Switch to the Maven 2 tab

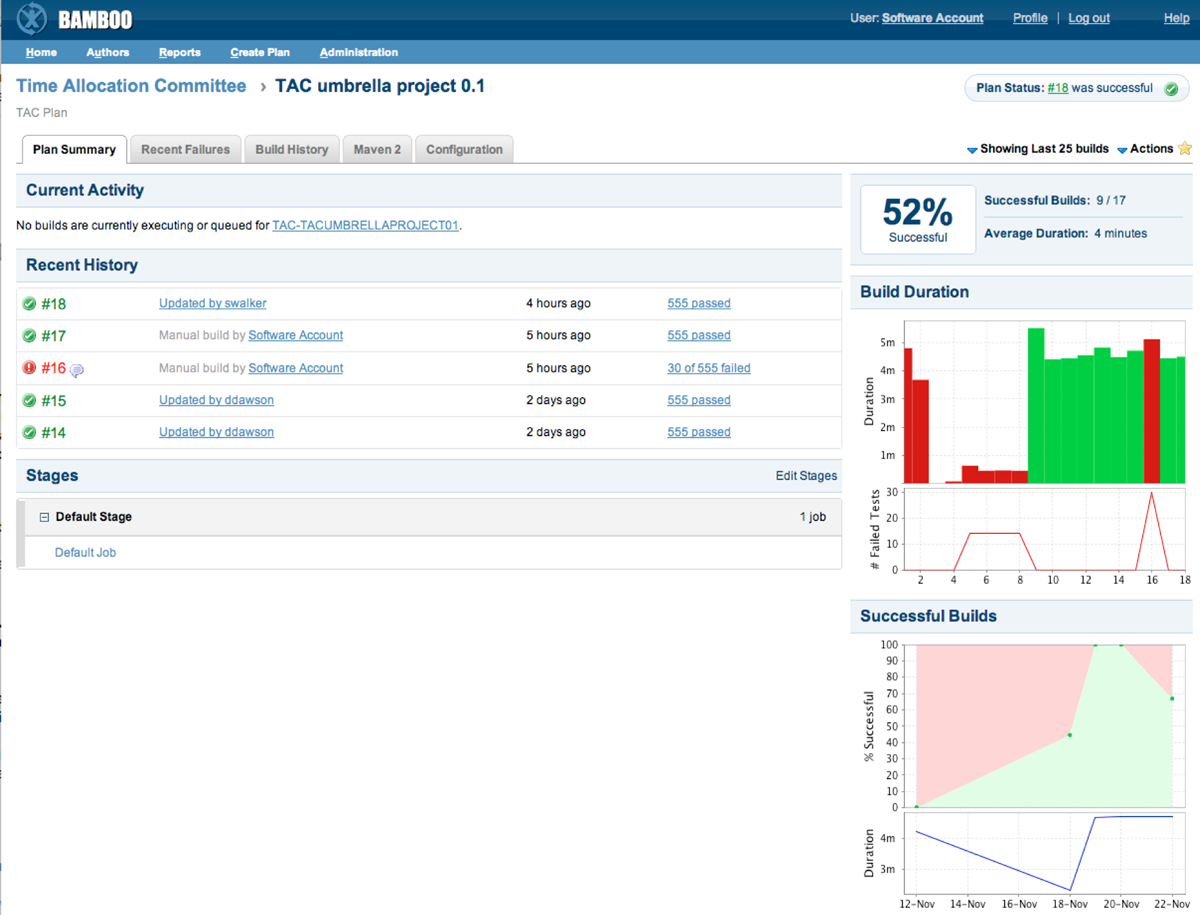(377, 150)
